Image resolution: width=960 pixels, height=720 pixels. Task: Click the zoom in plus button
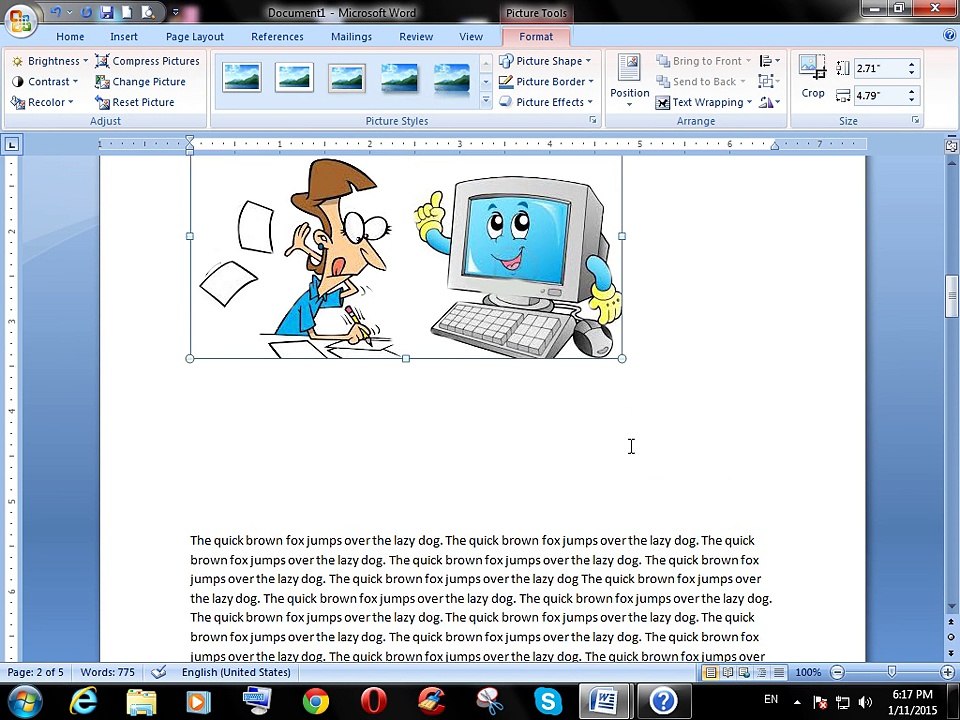(948, 672)
